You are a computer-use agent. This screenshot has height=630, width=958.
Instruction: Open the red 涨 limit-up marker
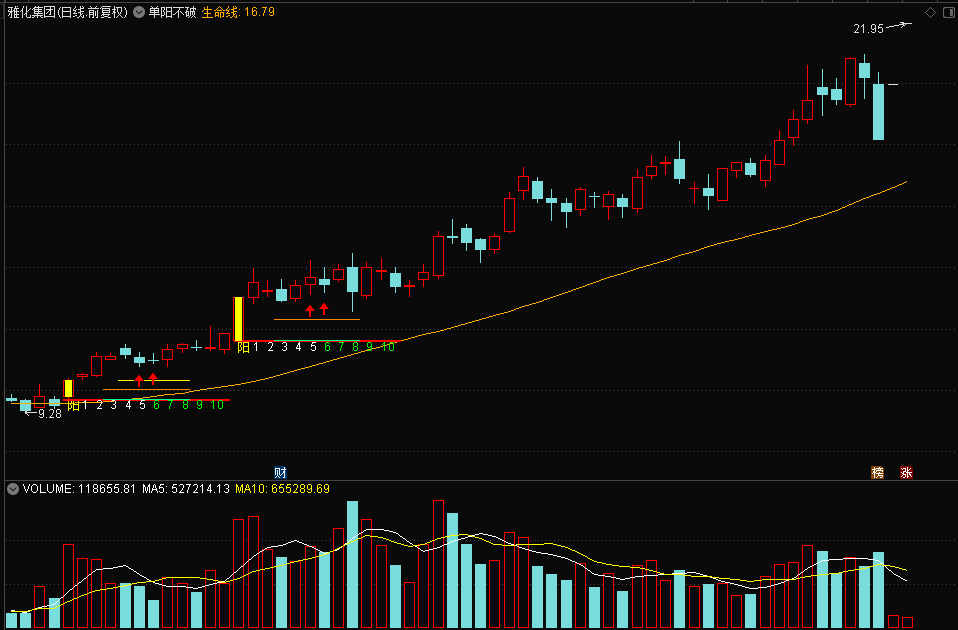(906, 472)
